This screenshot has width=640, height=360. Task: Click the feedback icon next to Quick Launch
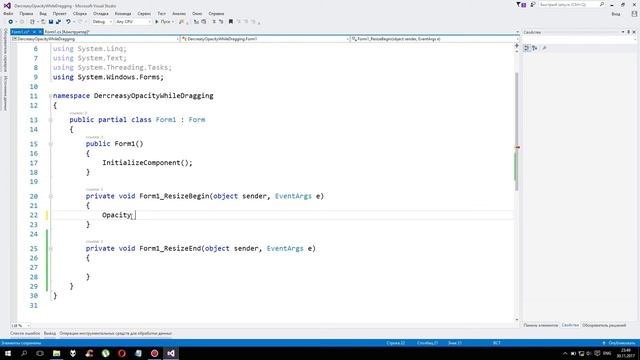click(x=533, y=4)
